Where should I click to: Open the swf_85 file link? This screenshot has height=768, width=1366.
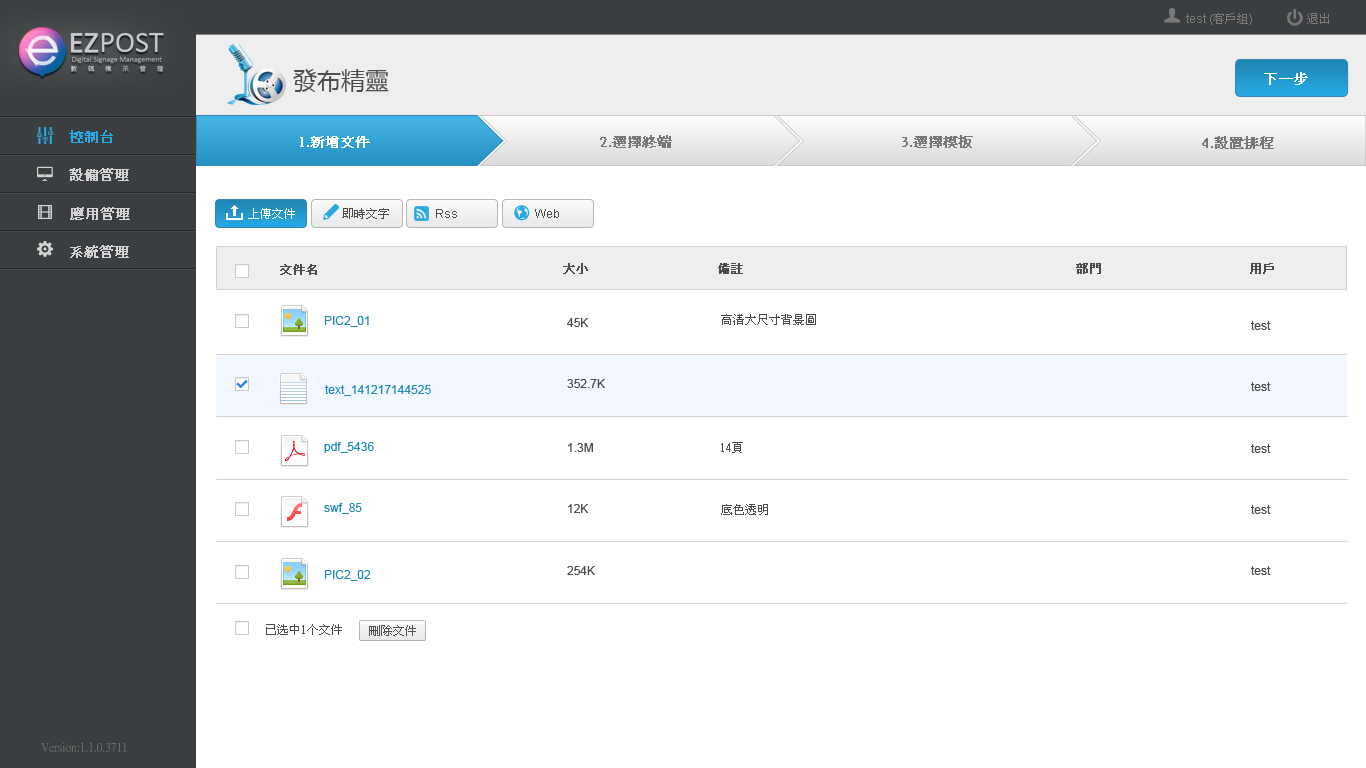click(x=343, y=508)
